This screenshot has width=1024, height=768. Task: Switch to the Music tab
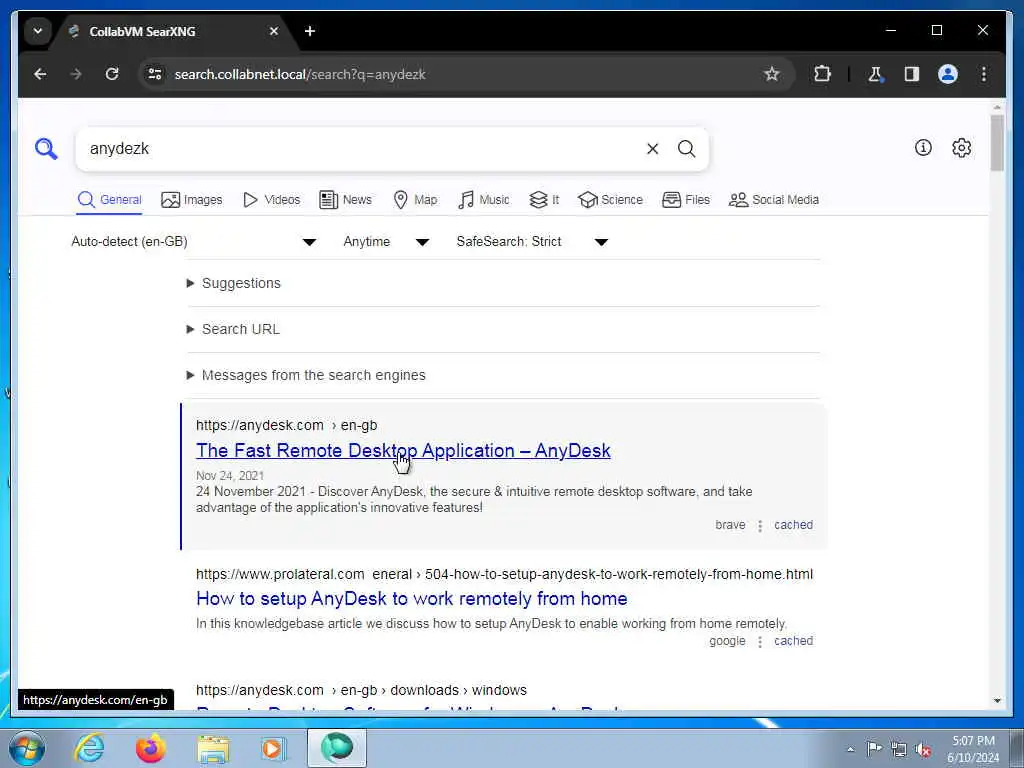[x=484, y=200]
